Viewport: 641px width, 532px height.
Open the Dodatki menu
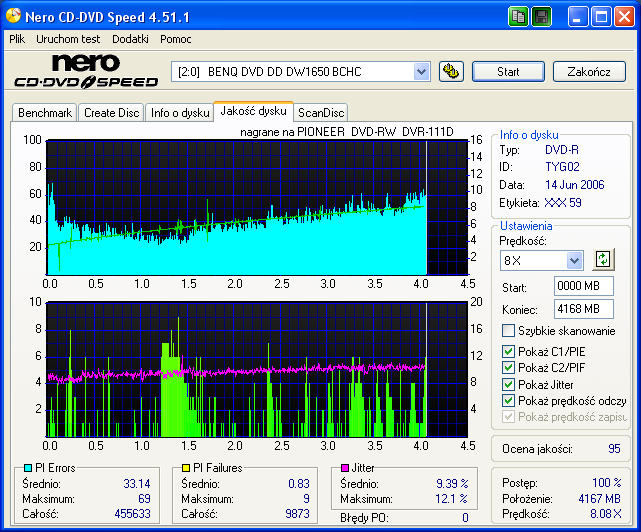tap(130, 39)
